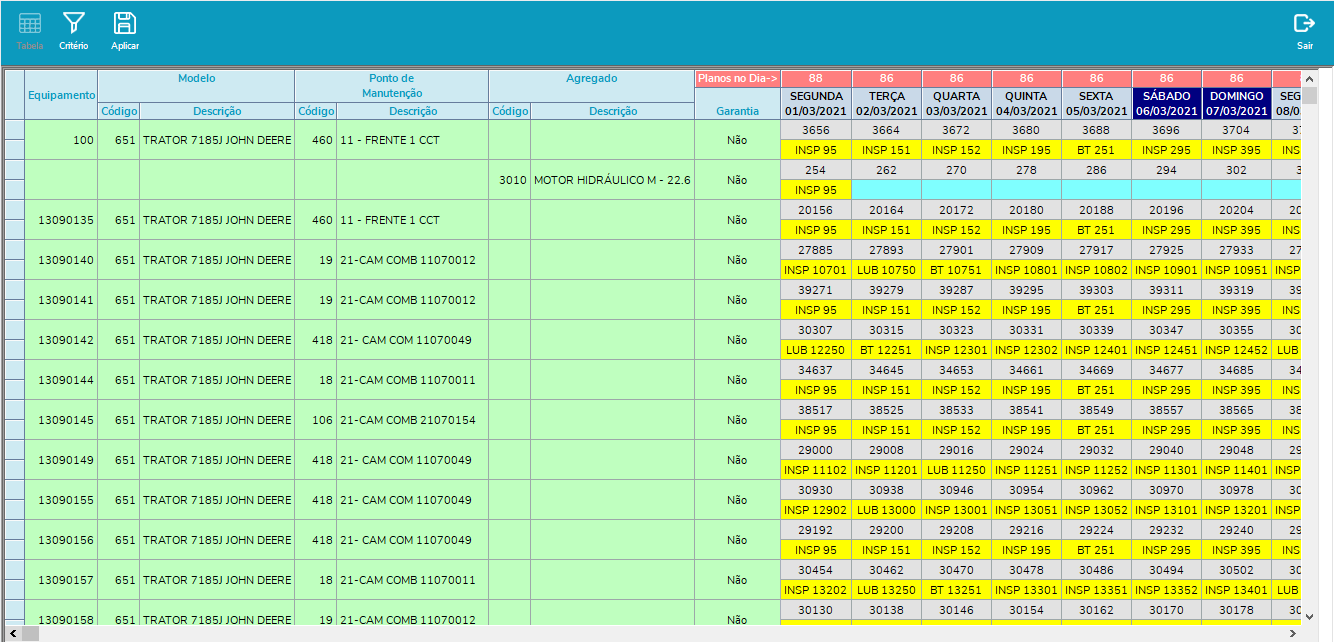This screenshot has height=642, width=1334.
Task: Click the LUB 12250 plan cell
Action: (816, 350)
